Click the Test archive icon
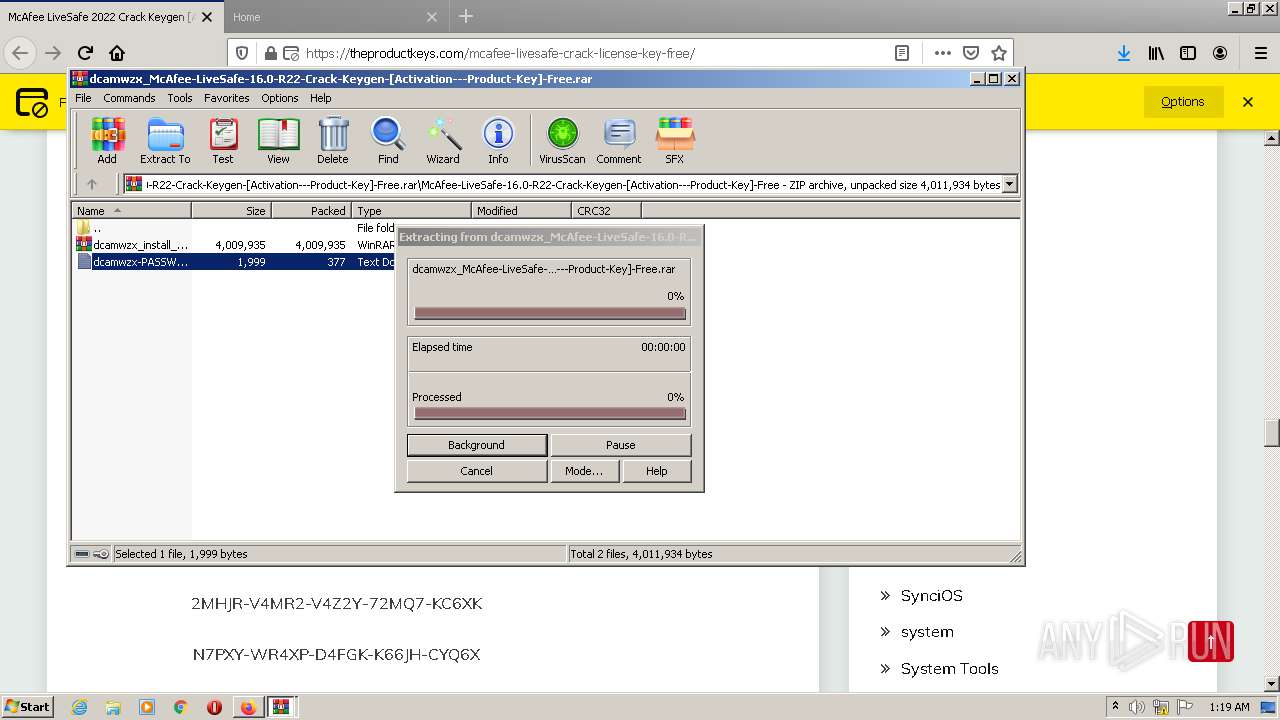 tap(223, 140)
